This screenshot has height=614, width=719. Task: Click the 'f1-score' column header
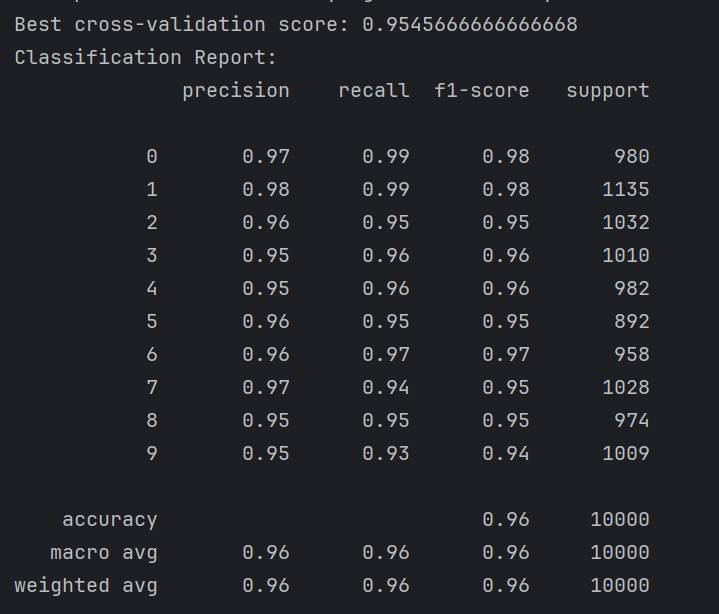coord(482,90)
